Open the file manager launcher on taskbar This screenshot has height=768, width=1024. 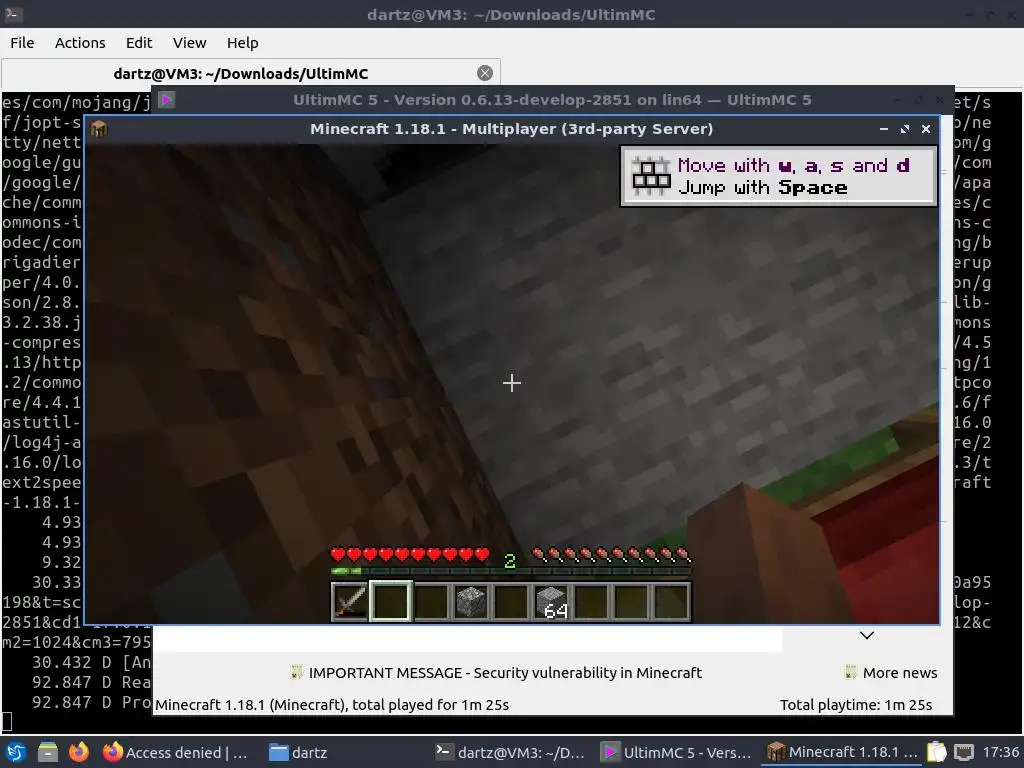click(48, 752)
